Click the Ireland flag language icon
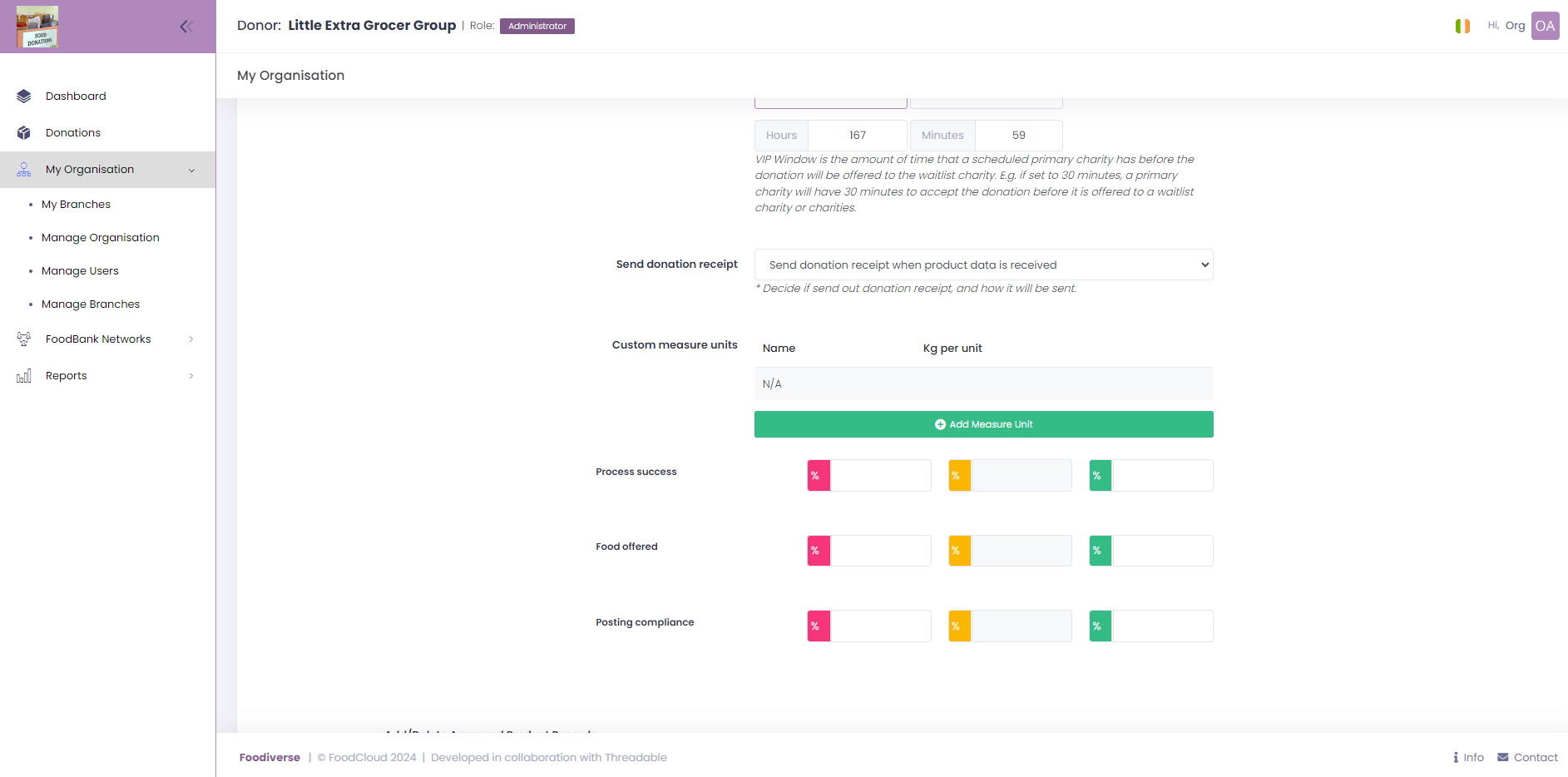1568x777 pixels. (x=1462, y=26)
